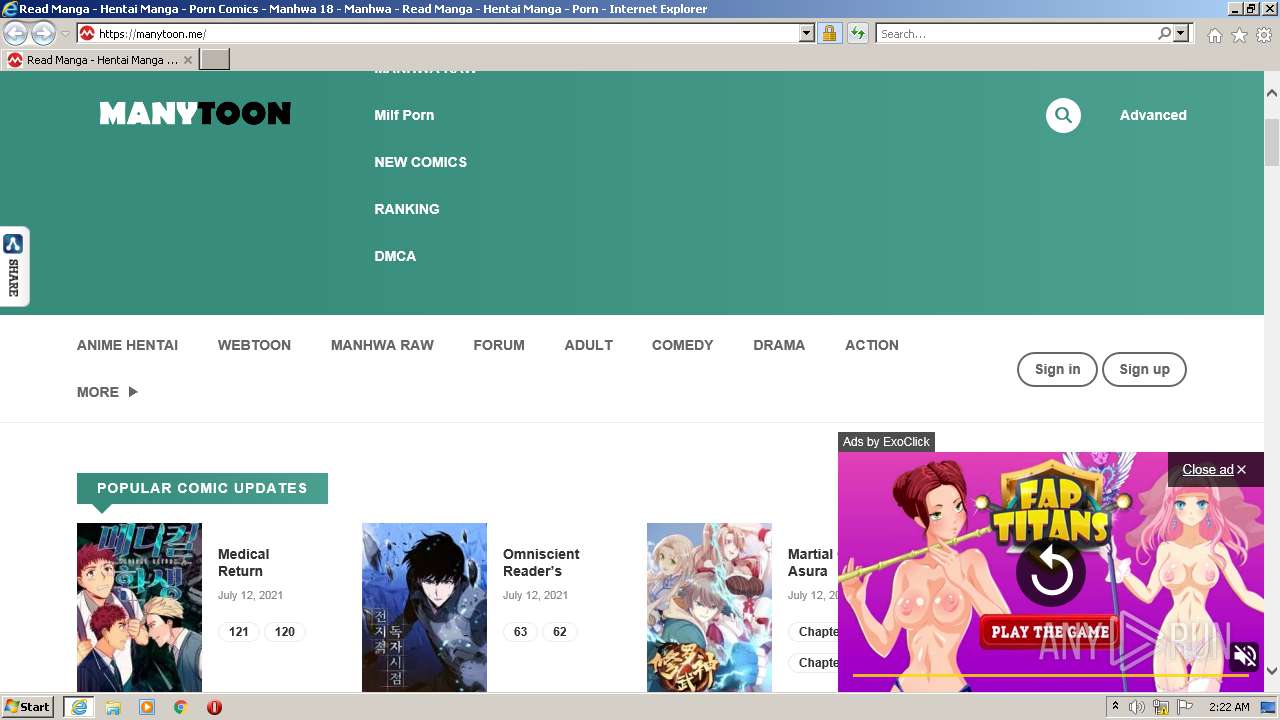Open the browser Tools gear icon
1280x720 pixels.
click(x=1264, y=35)
